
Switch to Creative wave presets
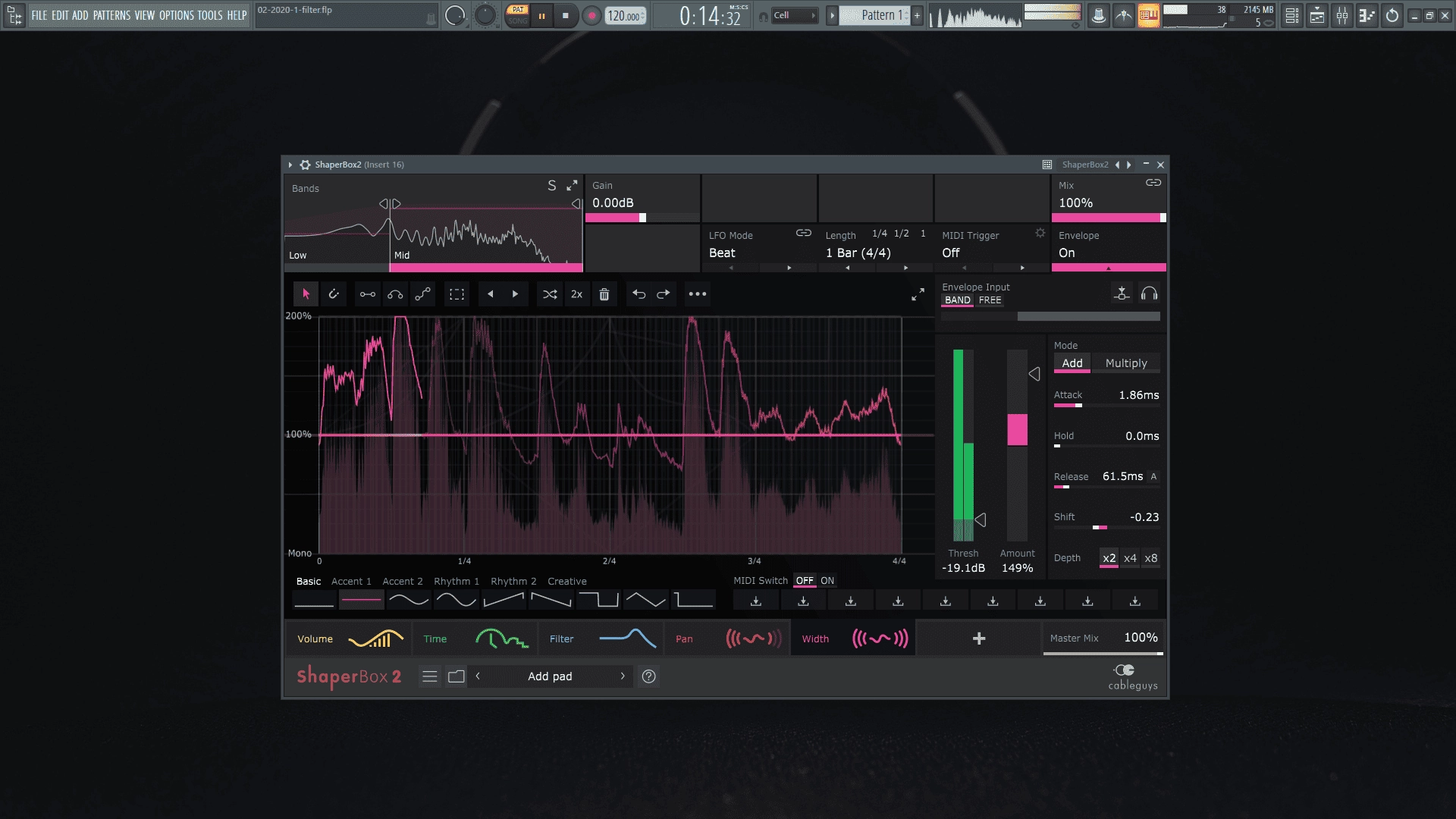click(x=567, y=582)
